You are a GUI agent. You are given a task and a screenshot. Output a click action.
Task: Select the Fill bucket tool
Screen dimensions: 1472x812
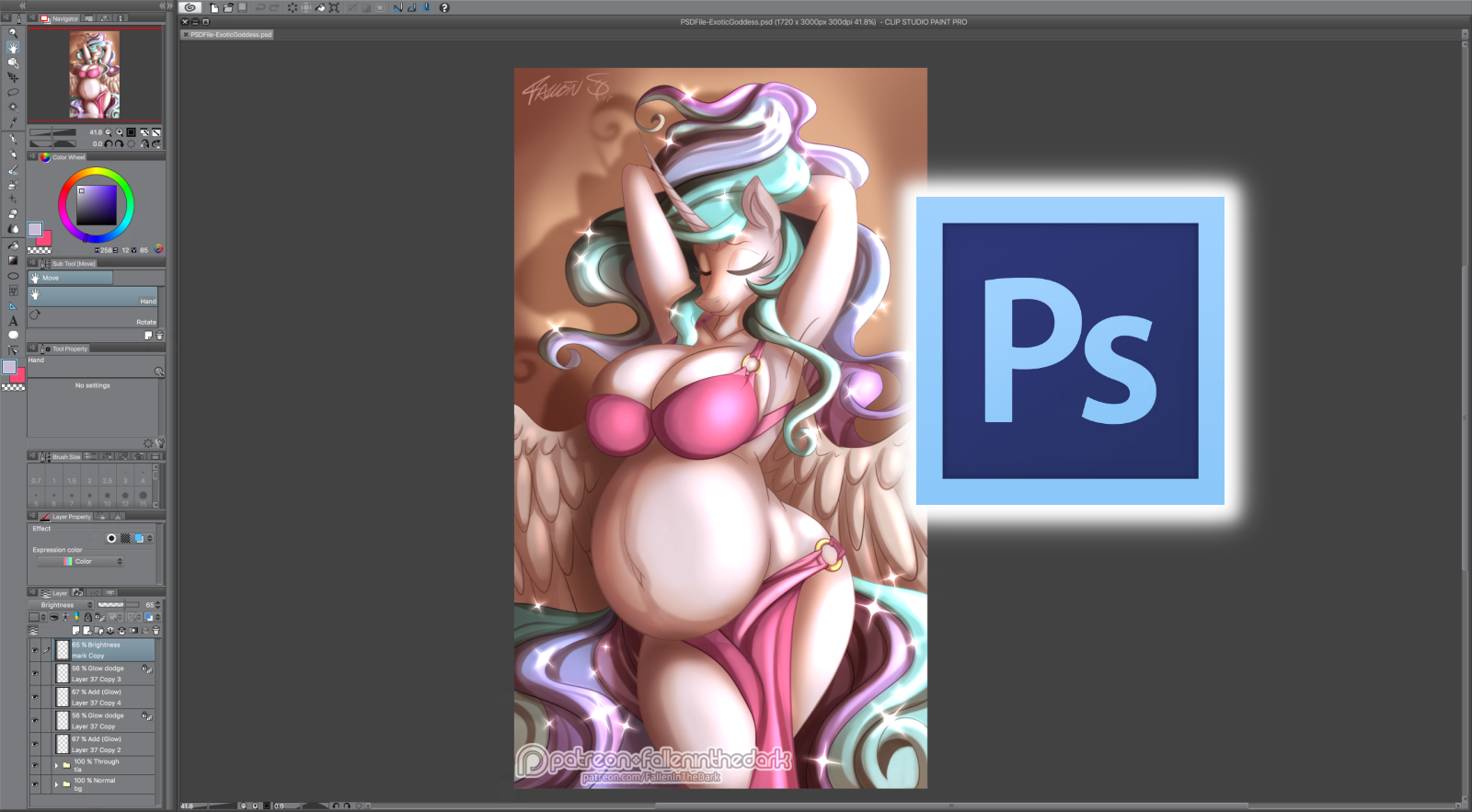pyautogui.click(x=13, y=246)
